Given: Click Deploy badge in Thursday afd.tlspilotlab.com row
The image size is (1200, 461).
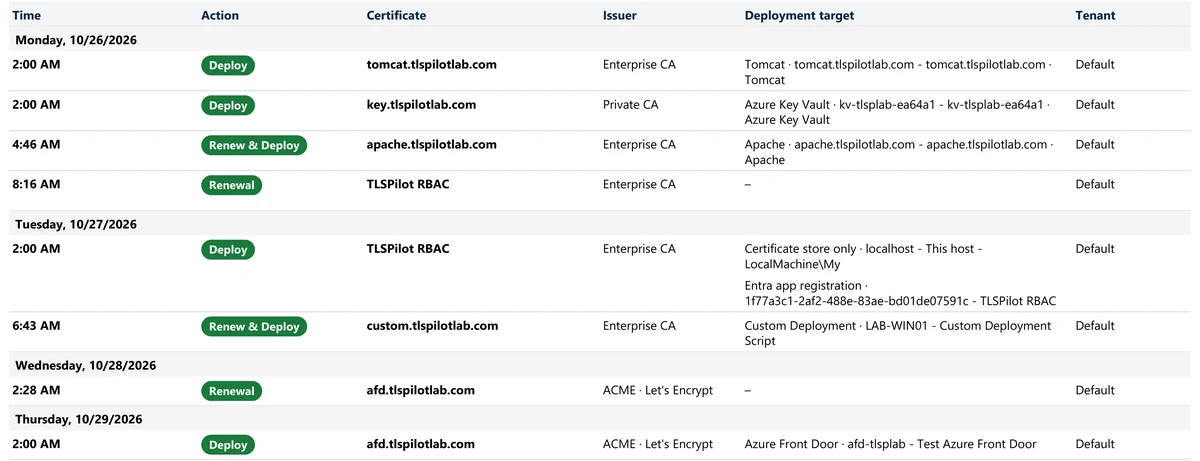Looking at the screenshot, I should pos(228,444).
